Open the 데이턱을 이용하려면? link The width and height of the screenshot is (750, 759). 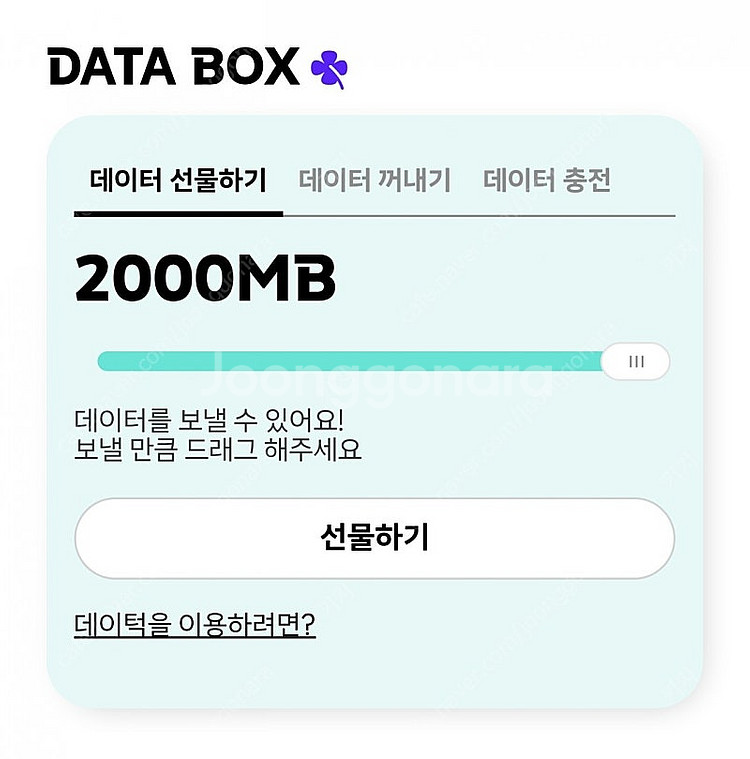click(195, 625)
